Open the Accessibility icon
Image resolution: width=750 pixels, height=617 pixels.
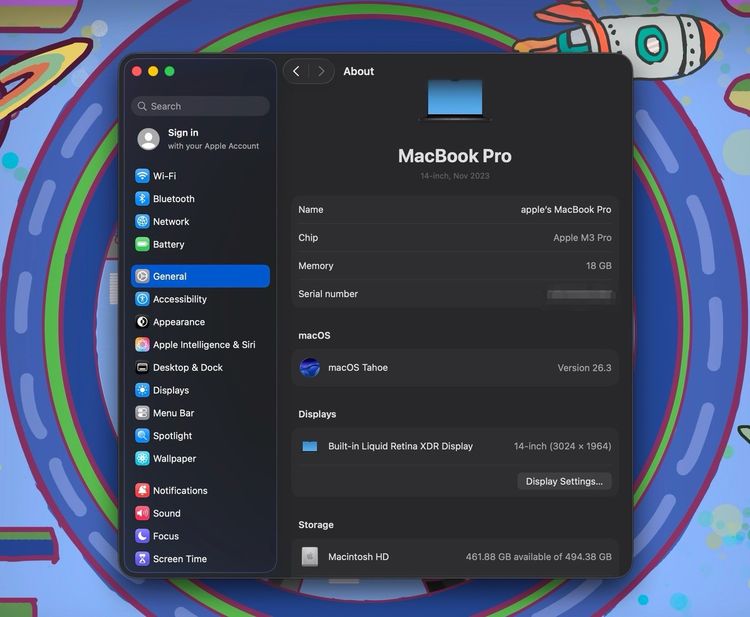tap(142, 299)
